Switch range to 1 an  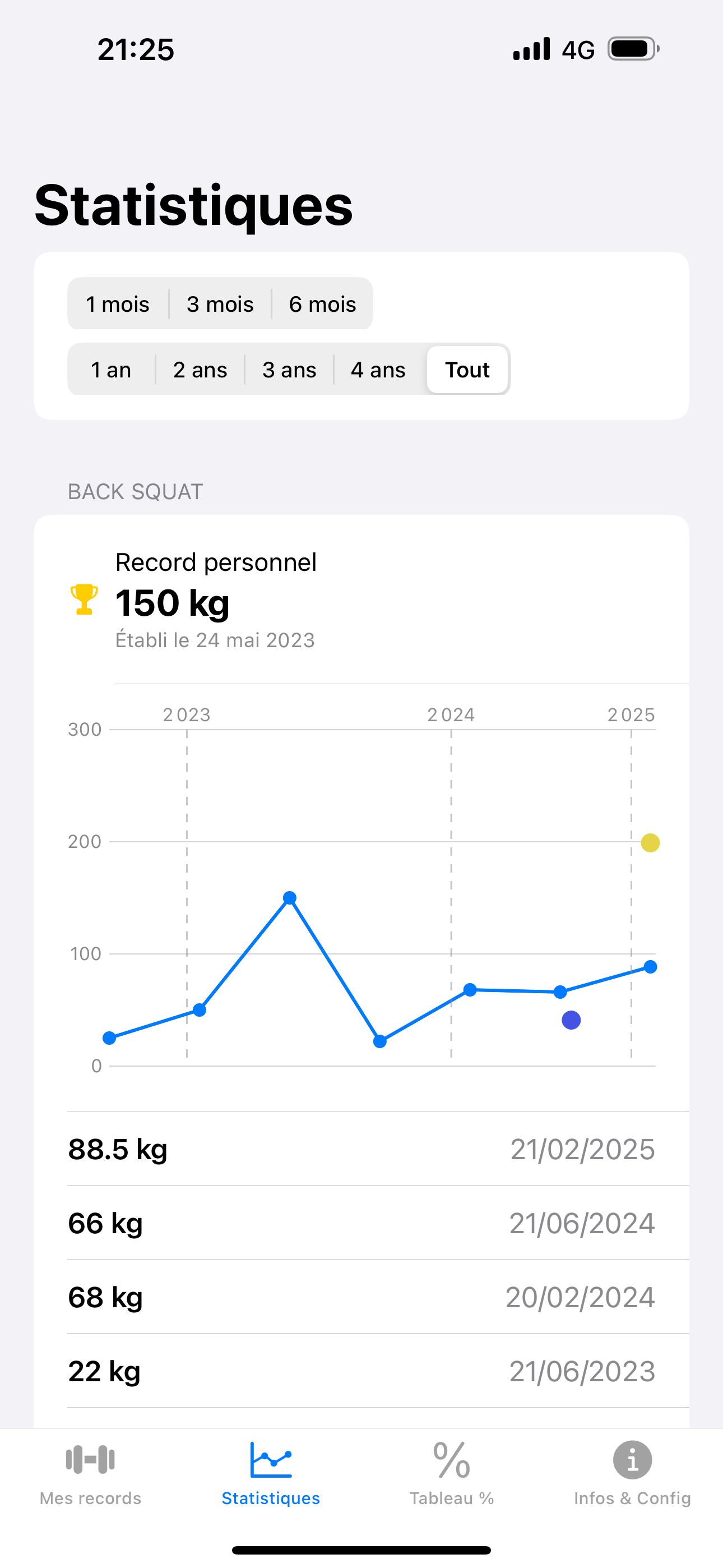click(x=111, y=370)
